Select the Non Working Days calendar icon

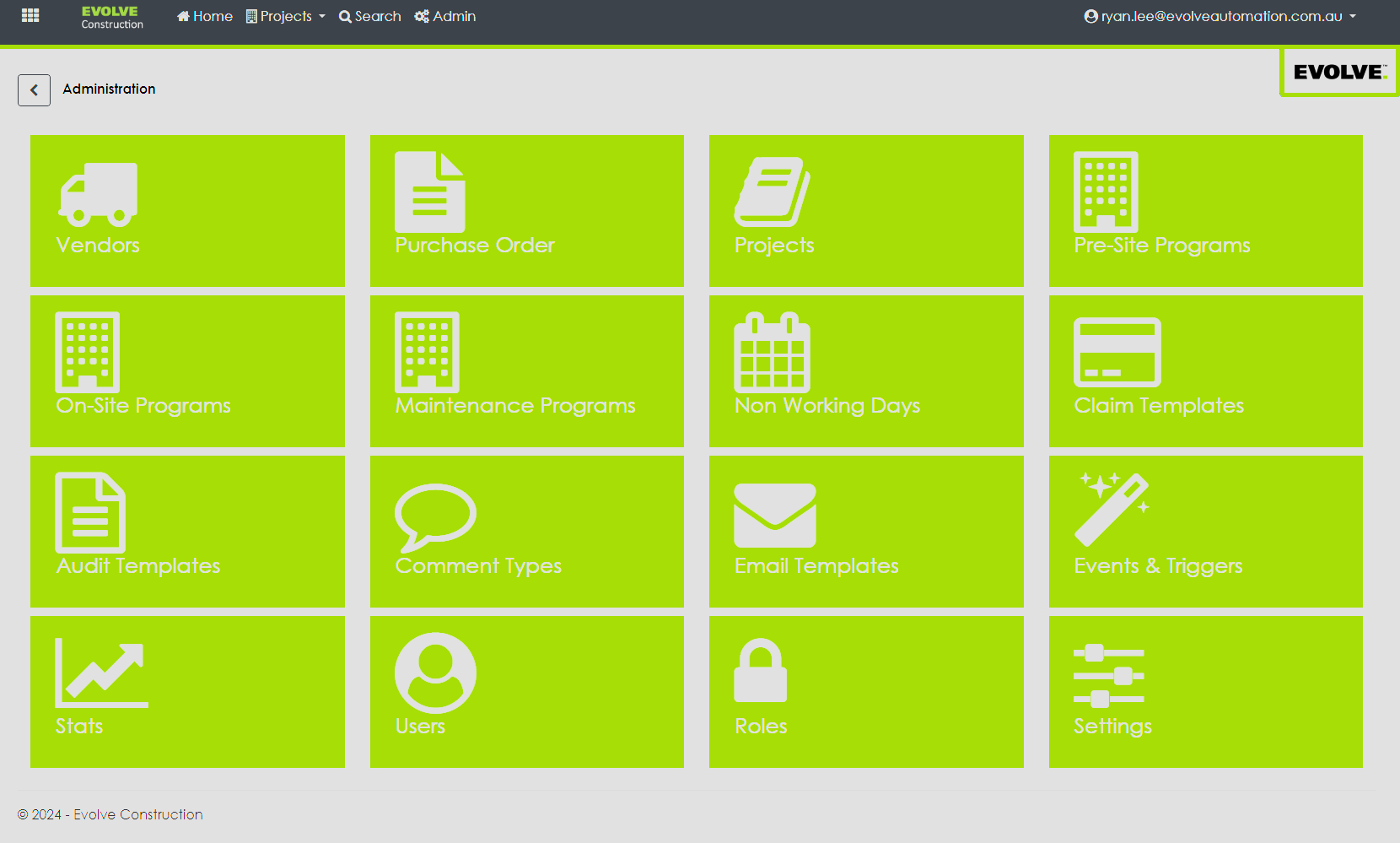(x=772, y=353)
